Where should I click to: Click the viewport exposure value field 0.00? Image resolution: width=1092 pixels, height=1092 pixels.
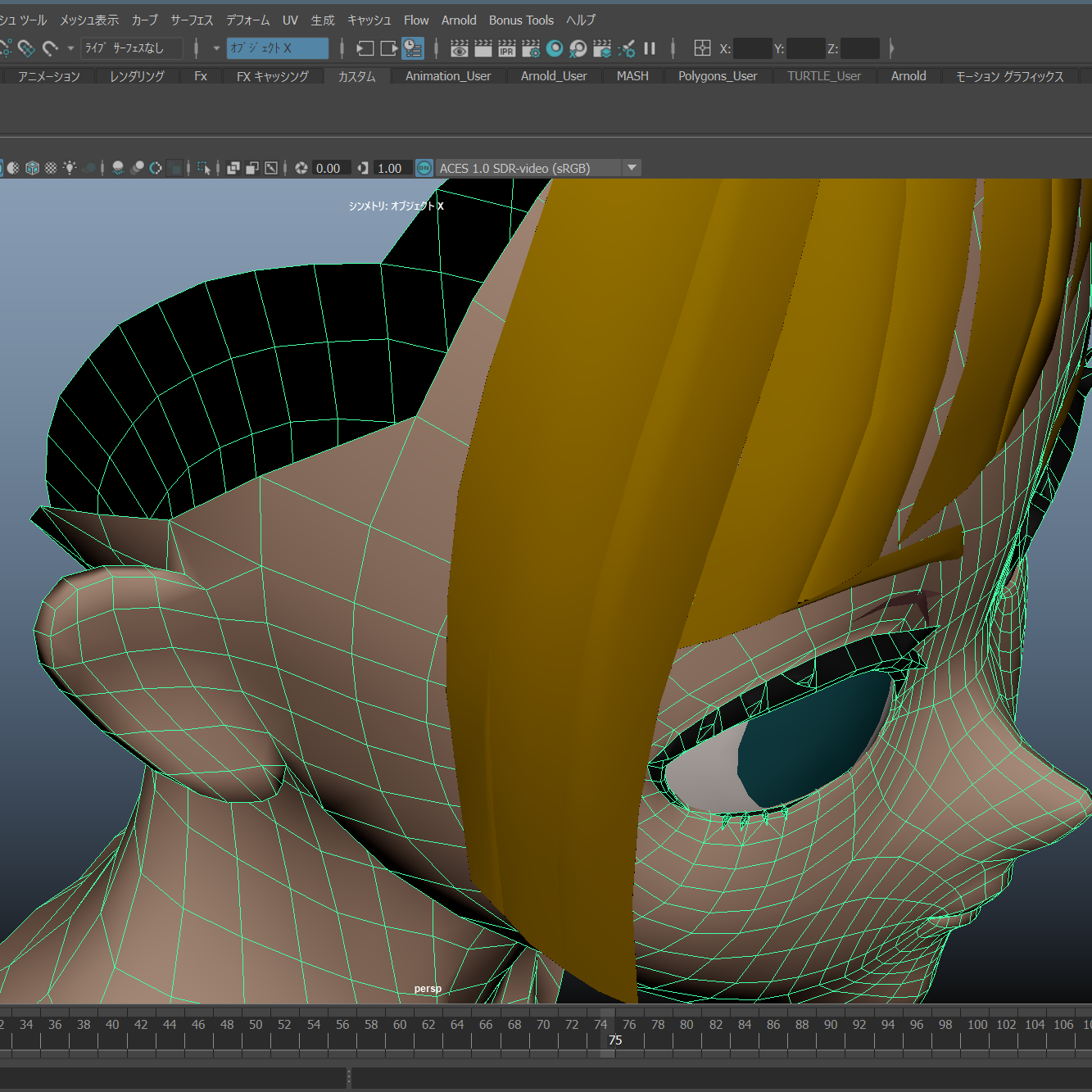pos(332,168)
